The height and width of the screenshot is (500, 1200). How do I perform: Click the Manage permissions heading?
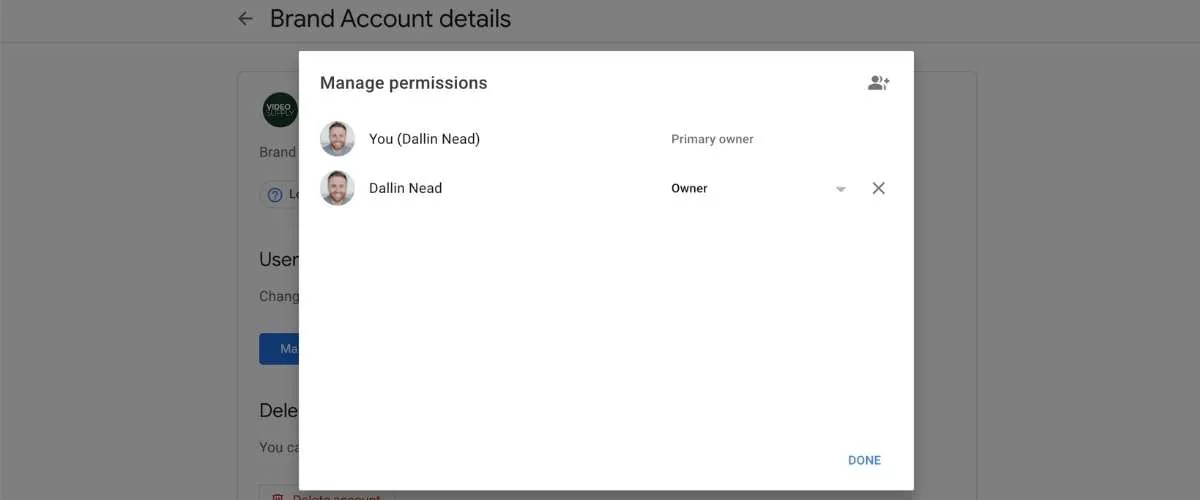pos(403,83)
